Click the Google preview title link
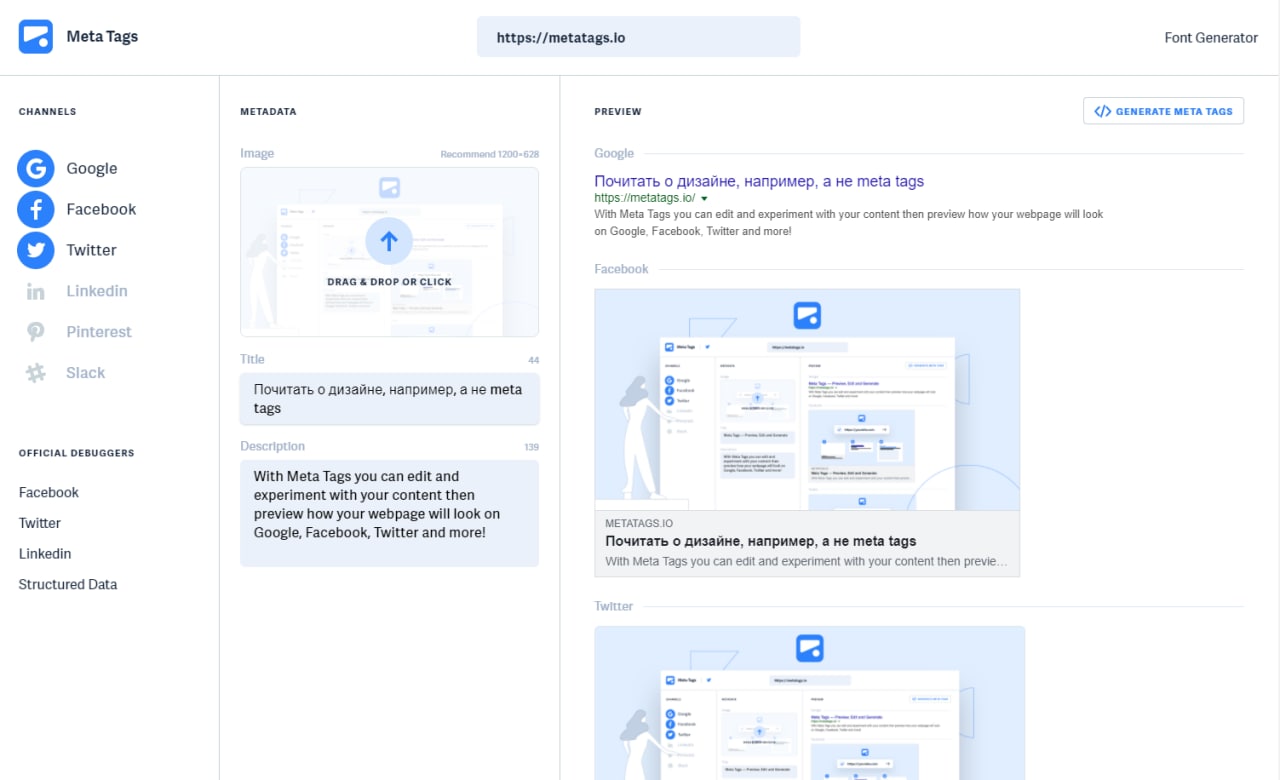 tap(759, 181)
